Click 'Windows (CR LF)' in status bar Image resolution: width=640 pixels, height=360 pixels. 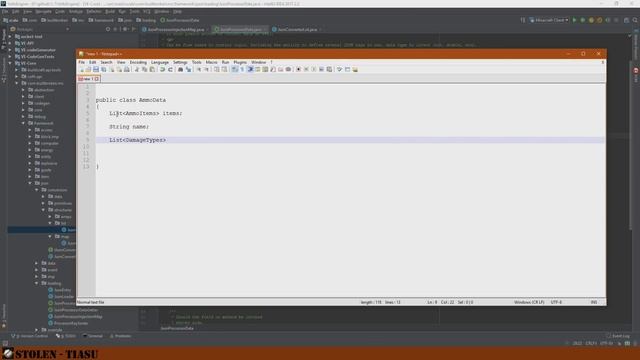(x=529, y=302)
